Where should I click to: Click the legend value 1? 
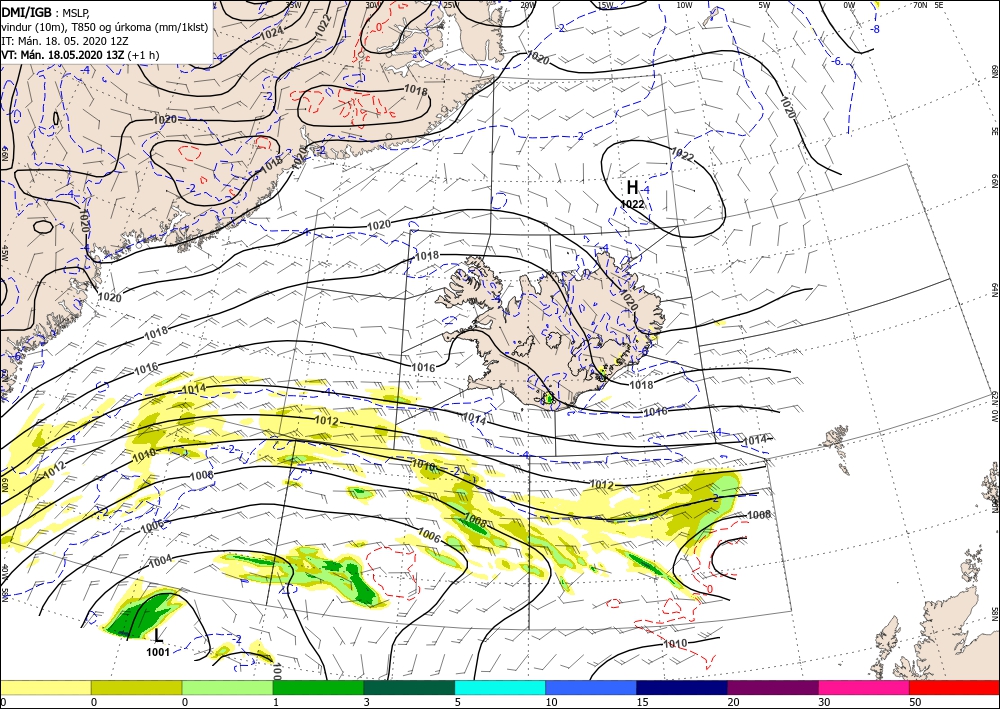coord(276,702)
